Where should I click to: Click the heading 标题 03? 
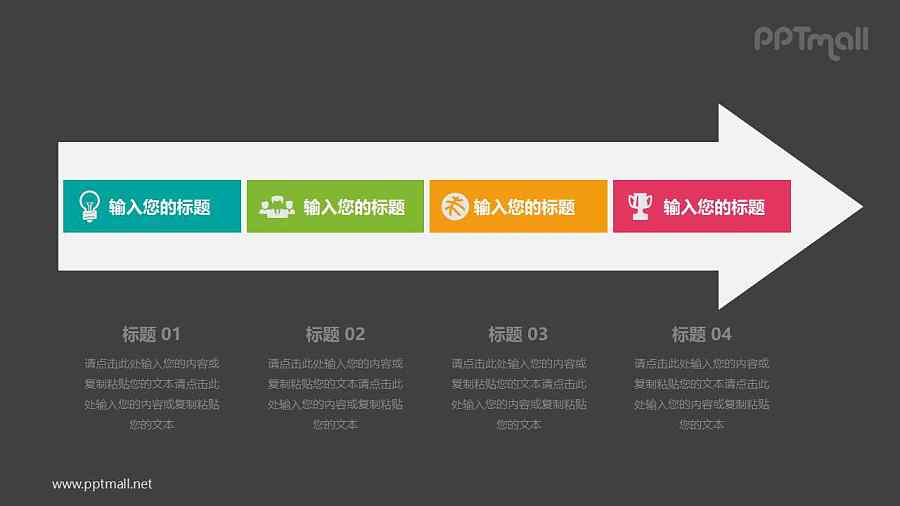[518, 334]
